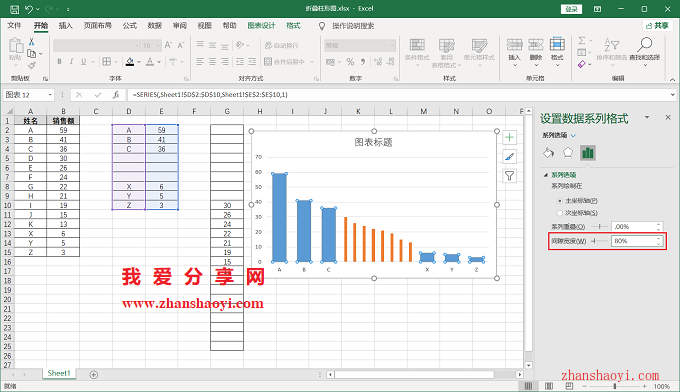
Task: Open the Page Layout ribbon tab
Action: (98, 26)
